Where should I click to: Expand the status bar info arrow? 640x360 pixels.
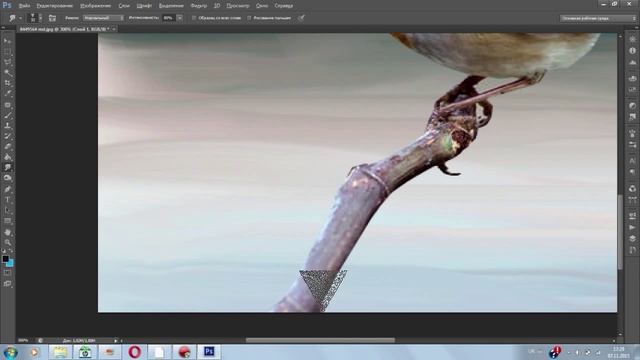click(116, 340)
